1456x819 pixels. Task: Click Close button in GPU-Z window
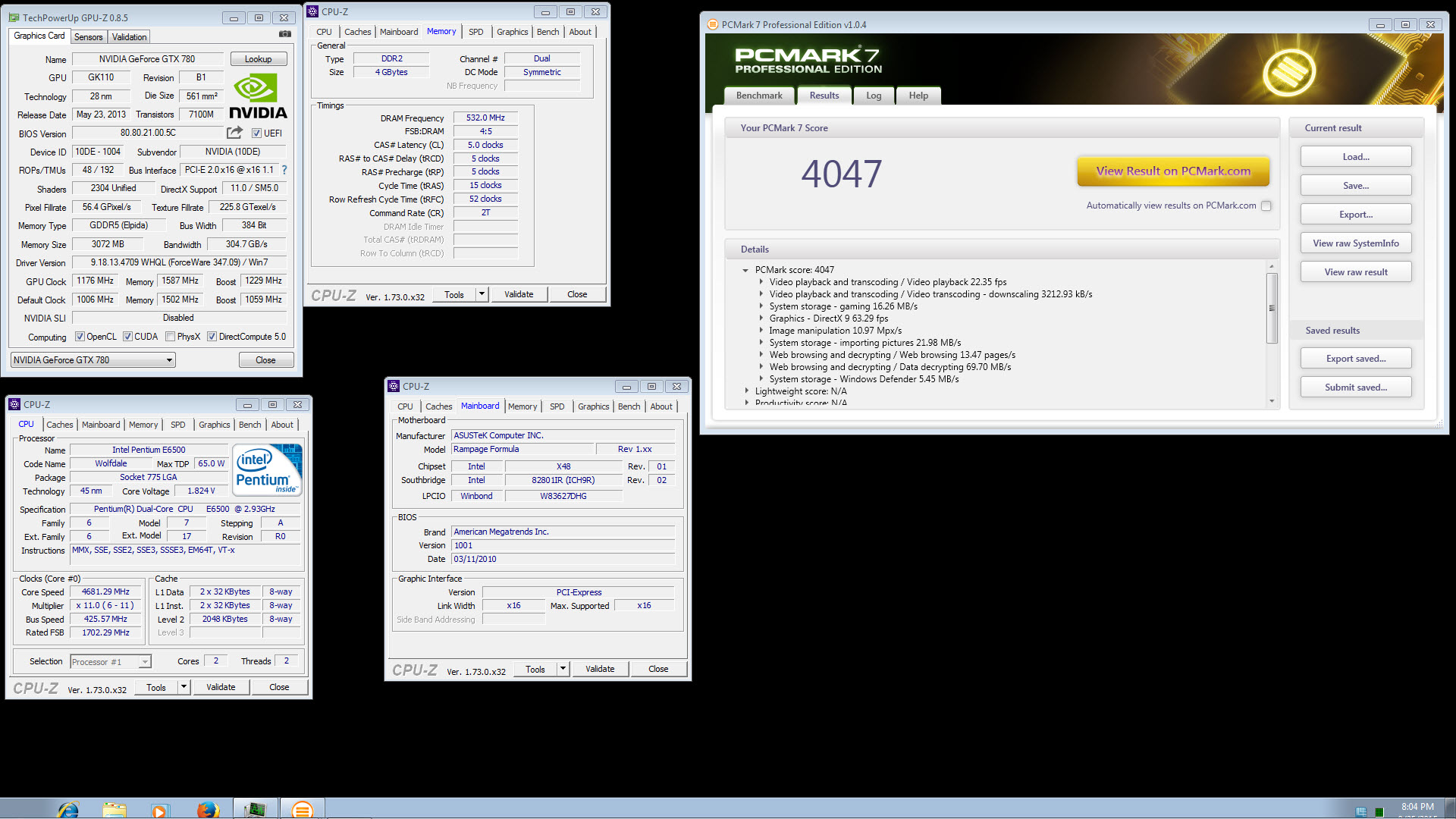click(x=265, y=360)
